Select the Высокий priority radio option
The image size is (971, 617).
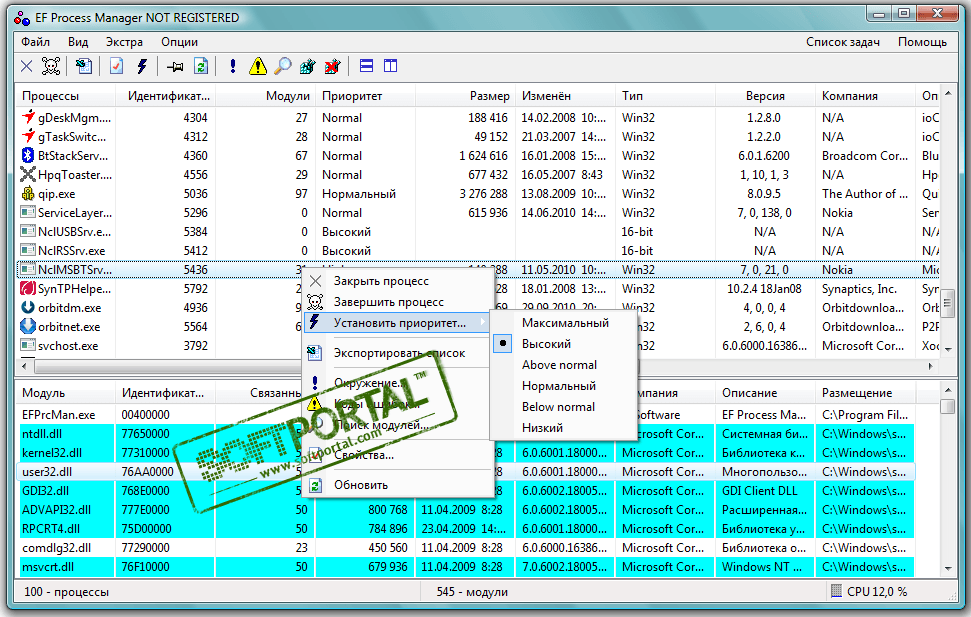click(x=546, y=344)
